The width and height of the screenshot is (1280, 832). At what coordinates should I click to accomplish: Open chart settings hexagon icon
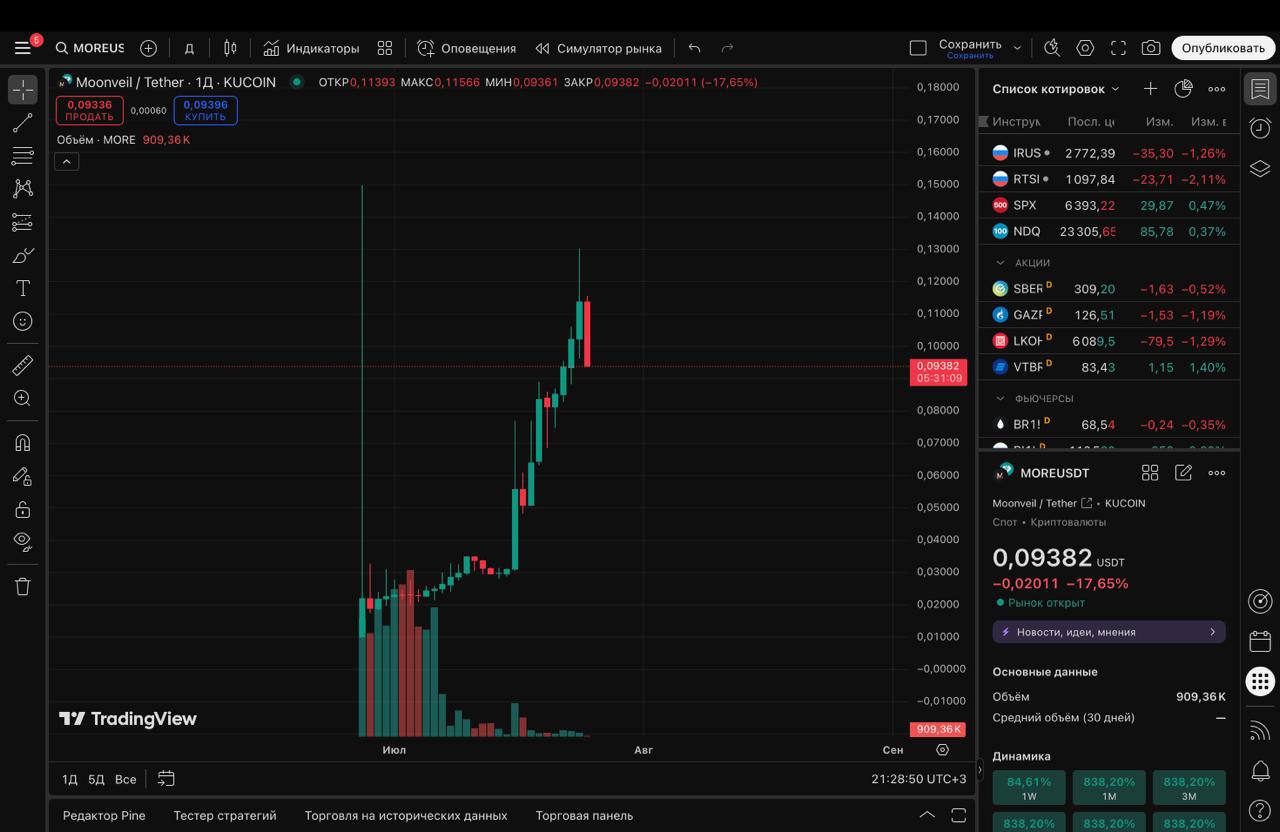pyautogui.click(x=1085, y=48)
